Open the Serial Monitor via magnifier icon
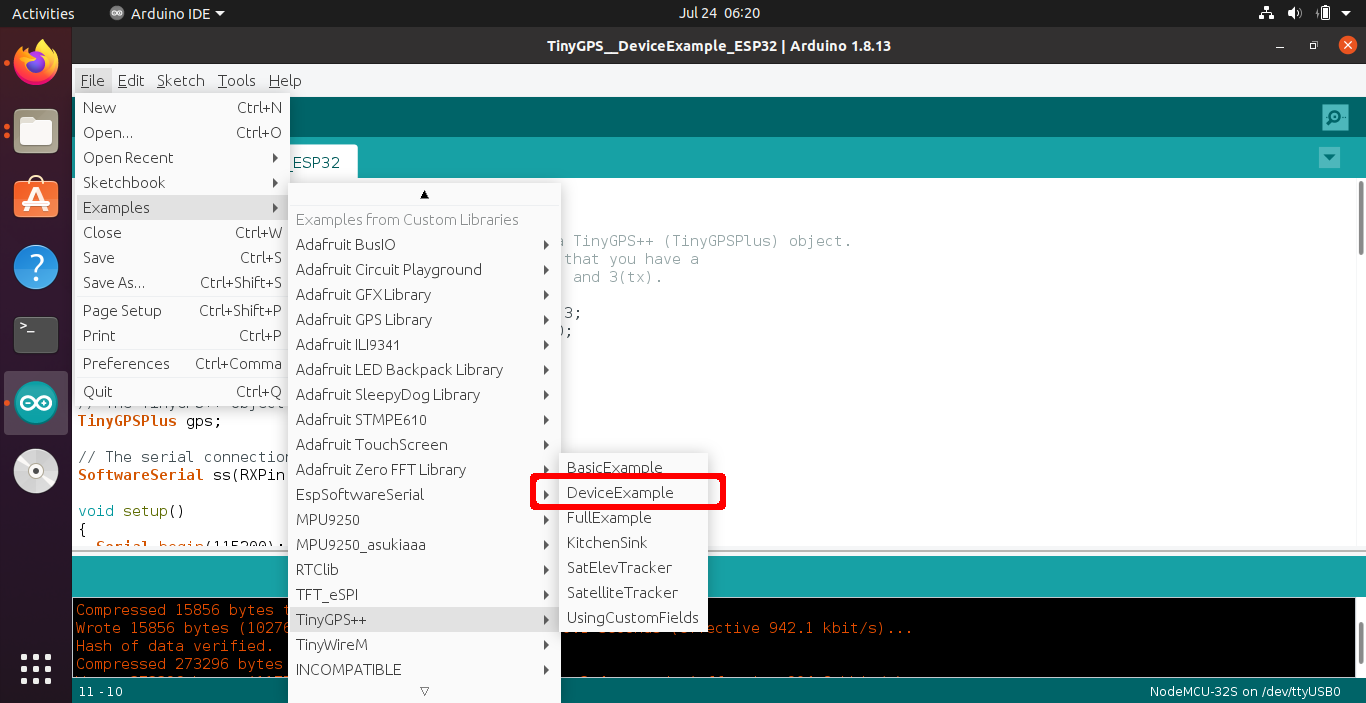Image resolution: width=1366 pixels, height=703 pixels. 1334,117
